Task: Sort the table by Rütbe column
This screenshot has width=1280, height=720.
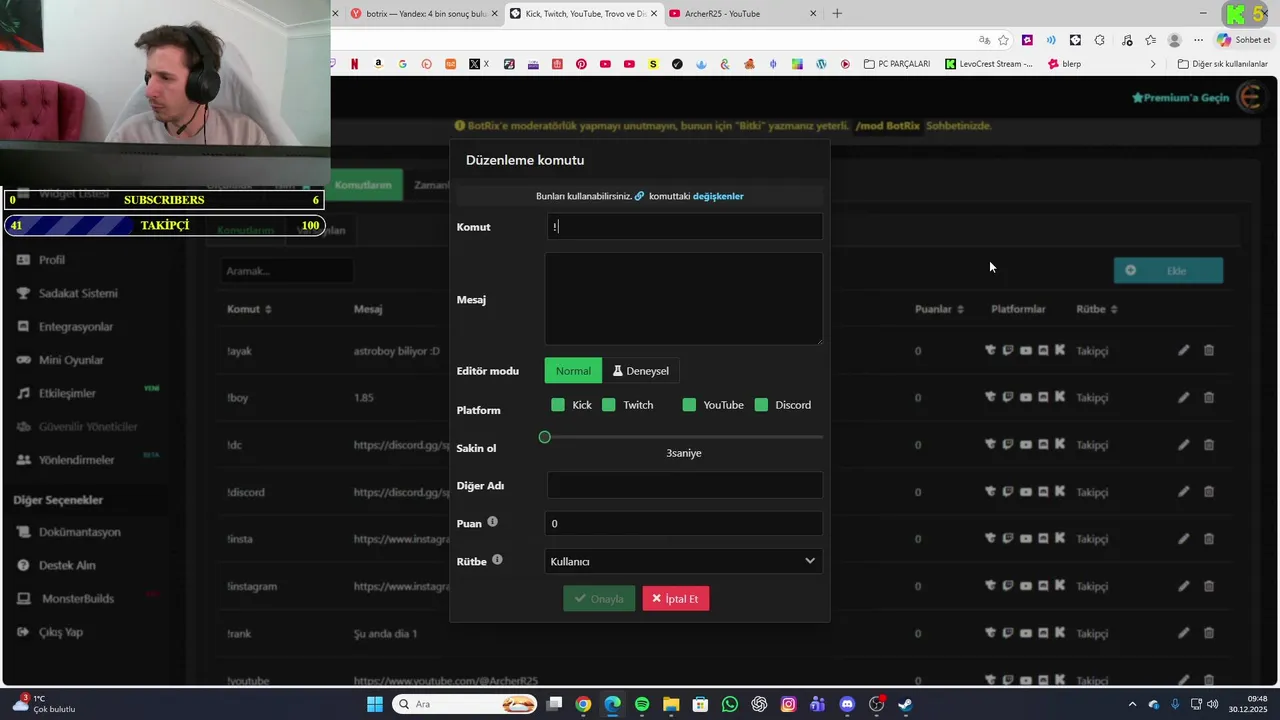Action: pyautogui.click(x=1097, y=309)
